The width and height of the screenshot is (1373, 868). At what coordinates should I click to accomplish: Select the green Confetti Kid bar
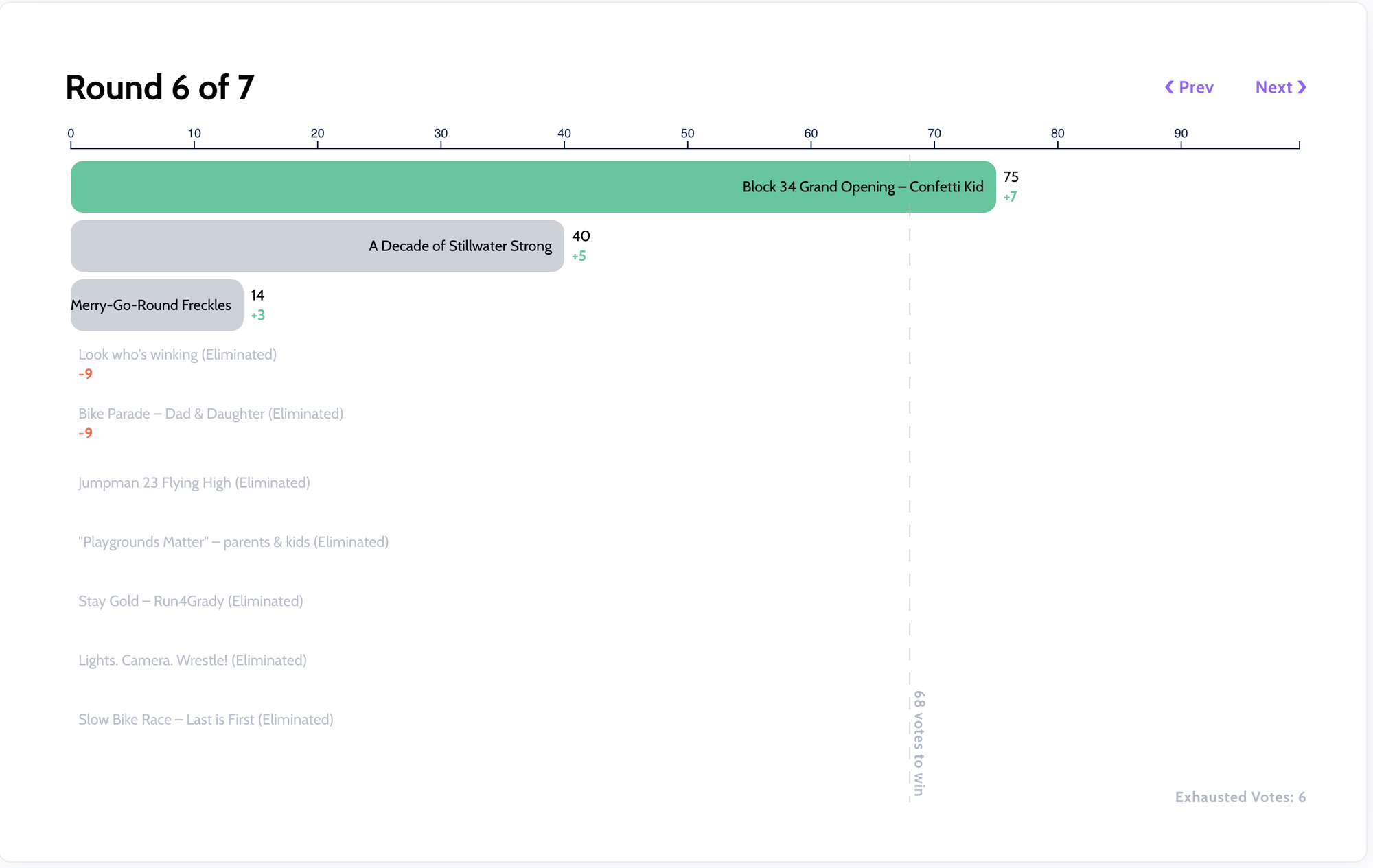point(533,187)
